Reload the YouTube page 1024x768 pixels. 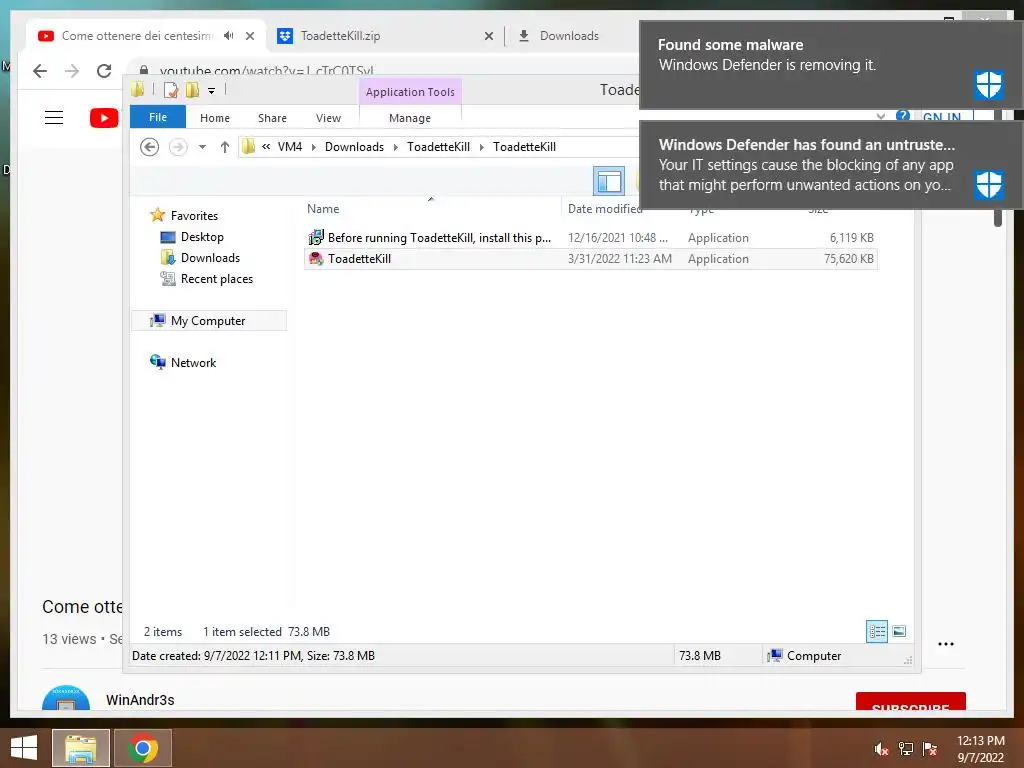pos(104,71)
